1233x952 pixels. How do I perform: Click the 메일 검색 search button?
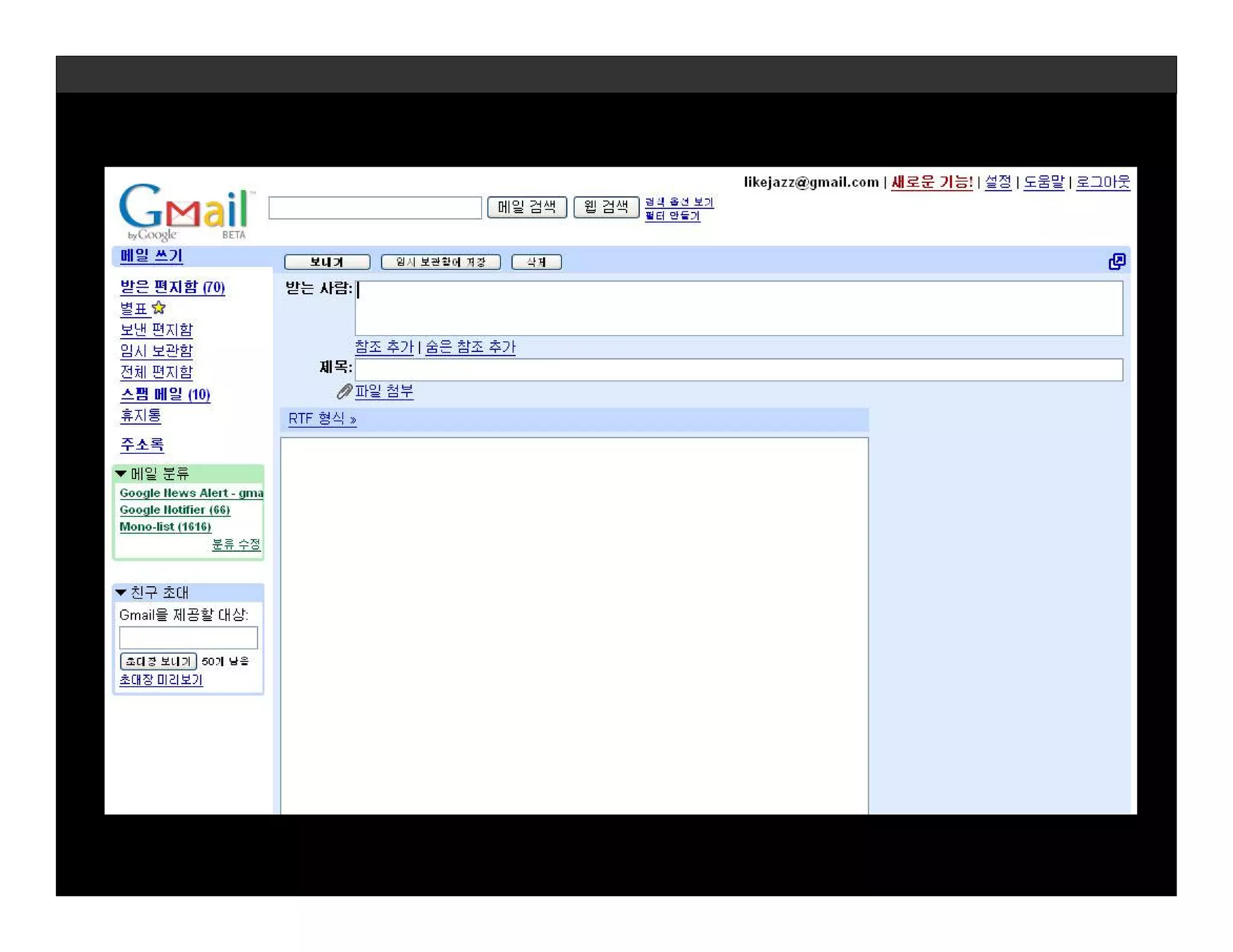(527, 207)
